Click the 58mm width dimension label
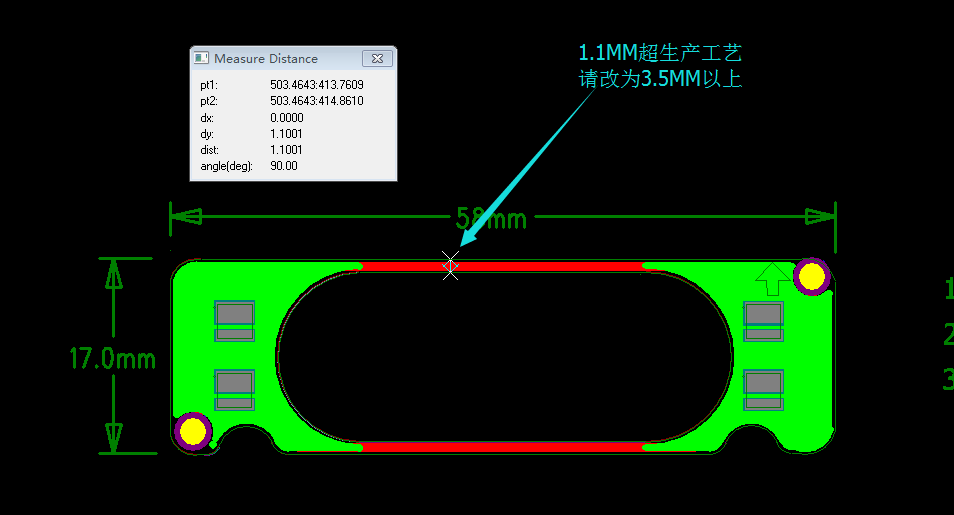 coord(490,218)
